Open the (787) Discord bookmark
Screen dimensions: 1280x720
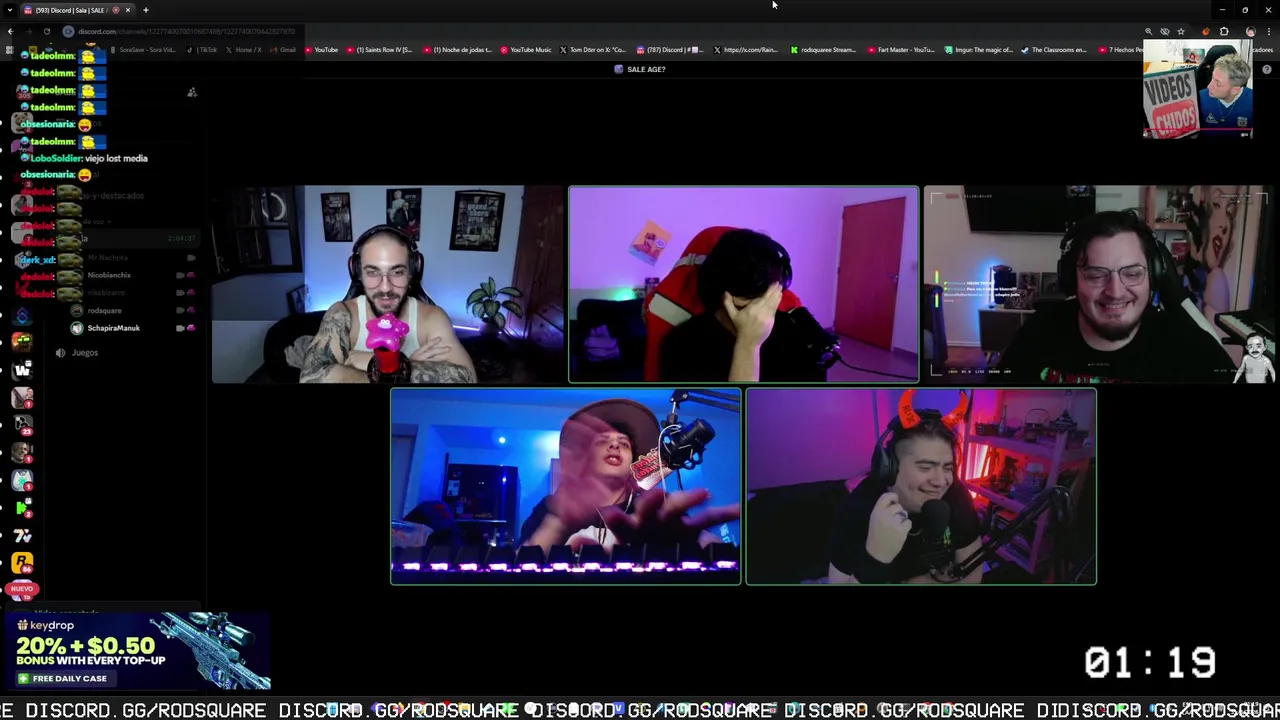670,50
